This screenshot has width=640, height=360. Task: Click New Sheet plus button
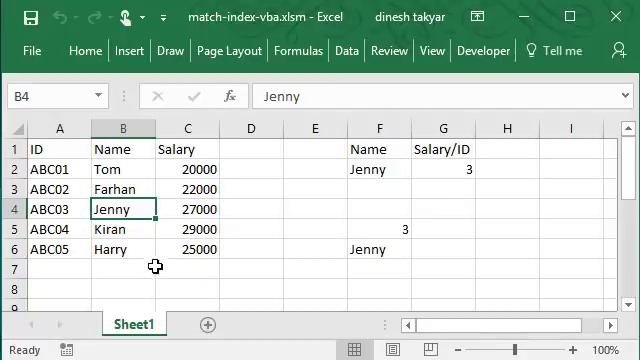pos(208,325)
